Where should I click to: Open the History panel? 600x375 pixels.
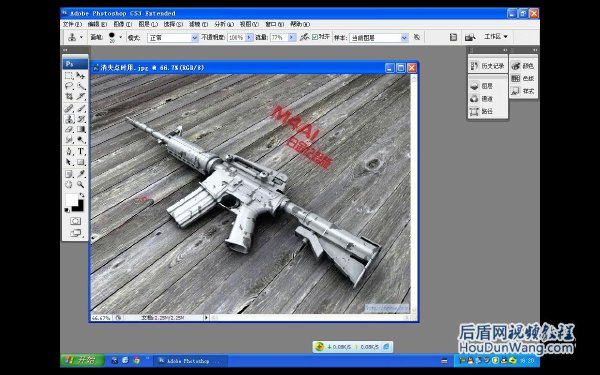(x=488, y=66)
